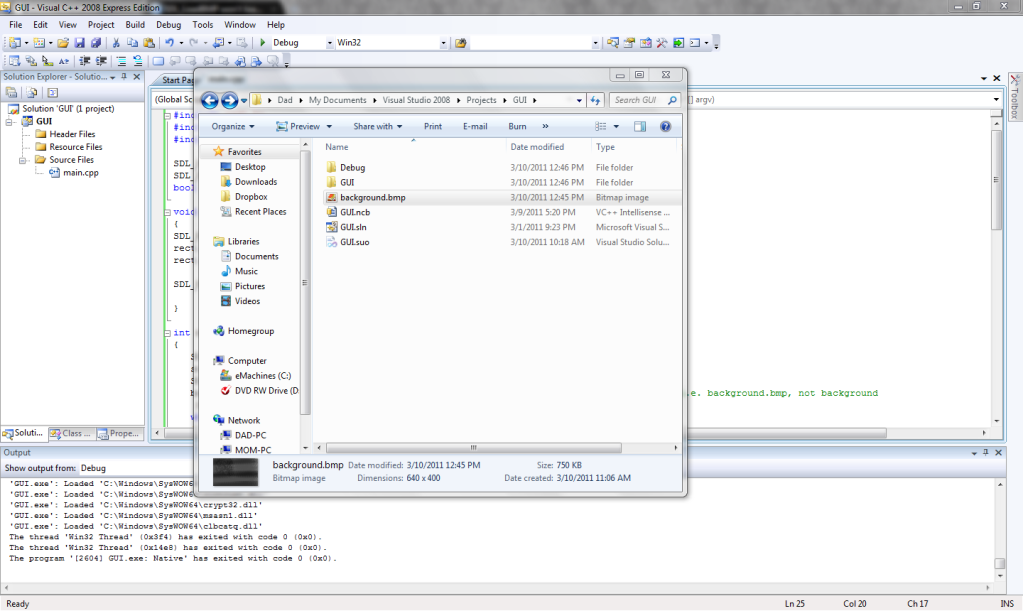
Task: Click the Properties icon in Solution Explorer toolbar
Action: pos(11,93)
